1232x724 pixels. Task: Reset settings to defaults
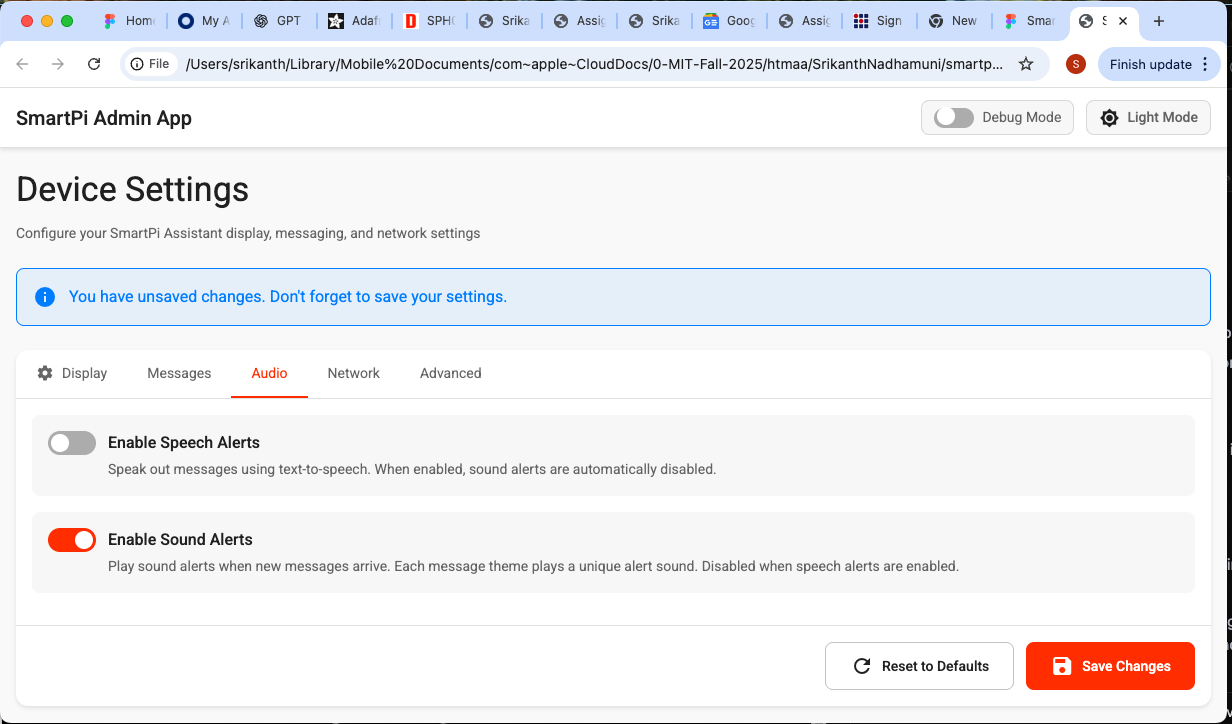[x=919, y=665]
